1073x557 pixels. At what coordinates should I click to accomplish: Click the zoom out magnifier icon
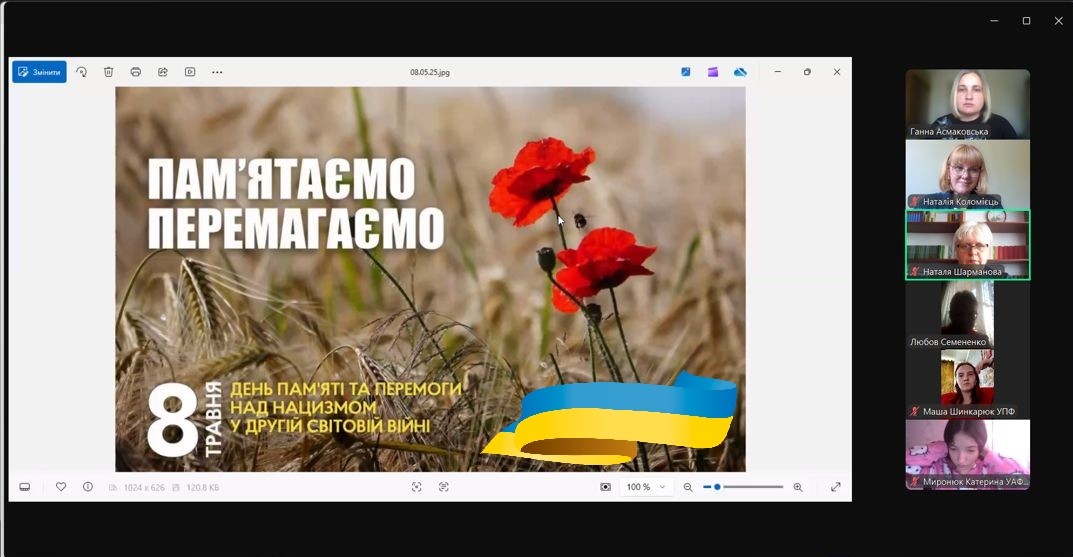tap(688, 487)
